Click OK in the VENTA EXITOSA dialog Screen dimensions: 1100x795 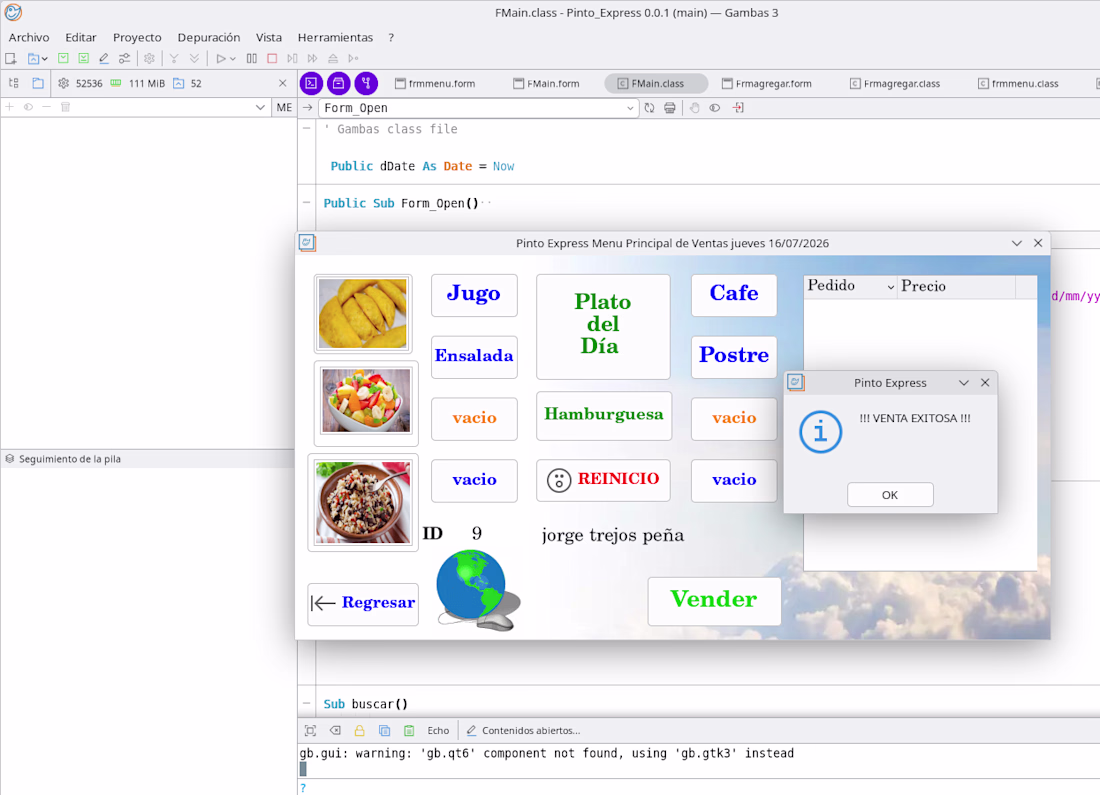(890, 495)
